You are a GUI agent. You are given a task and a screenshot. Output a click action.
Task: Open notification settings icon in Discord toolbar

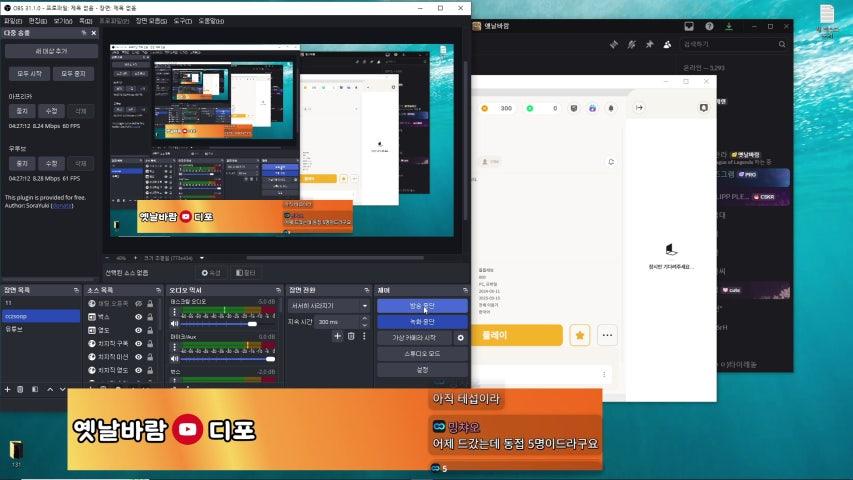click(632, 45)
